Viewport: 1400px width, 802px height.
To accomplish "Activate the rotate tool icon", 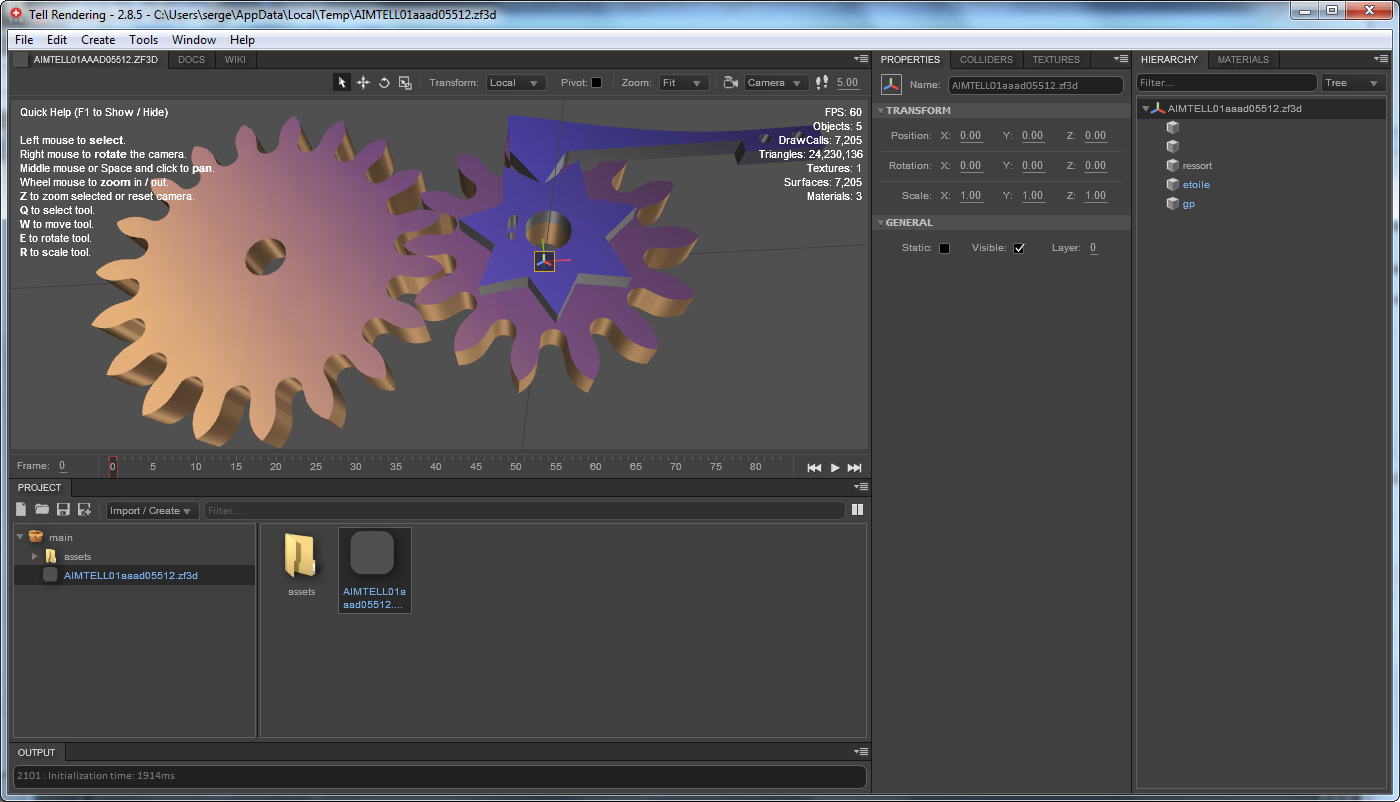I will tap(384, 83).
